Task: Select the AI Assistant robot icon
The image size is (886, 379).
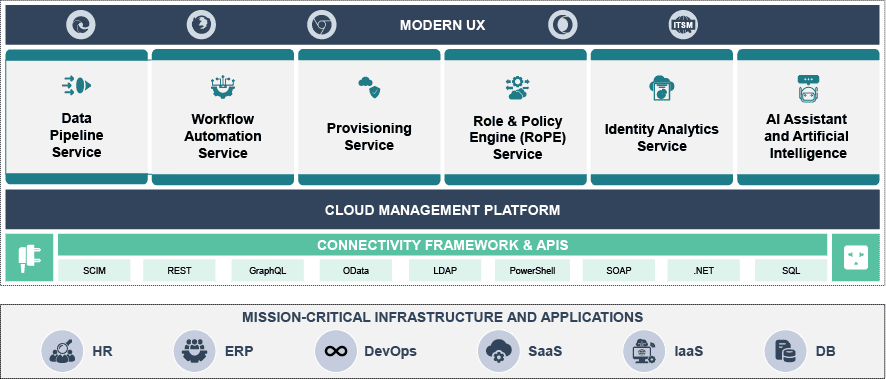Action: tap(809, 89)
